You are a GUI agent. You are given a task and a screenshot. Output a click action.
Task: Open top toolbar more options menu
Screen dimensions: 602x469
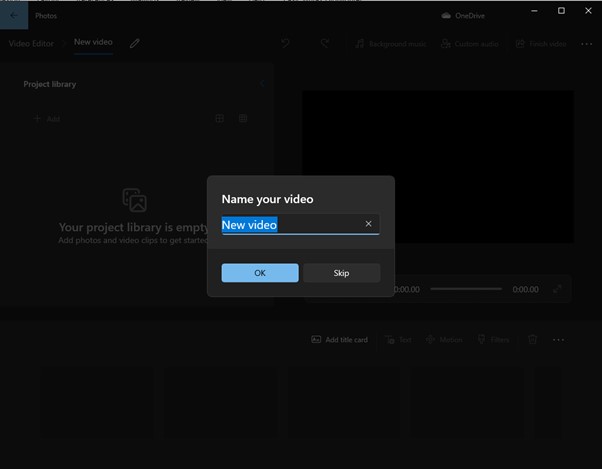point(586,44)
